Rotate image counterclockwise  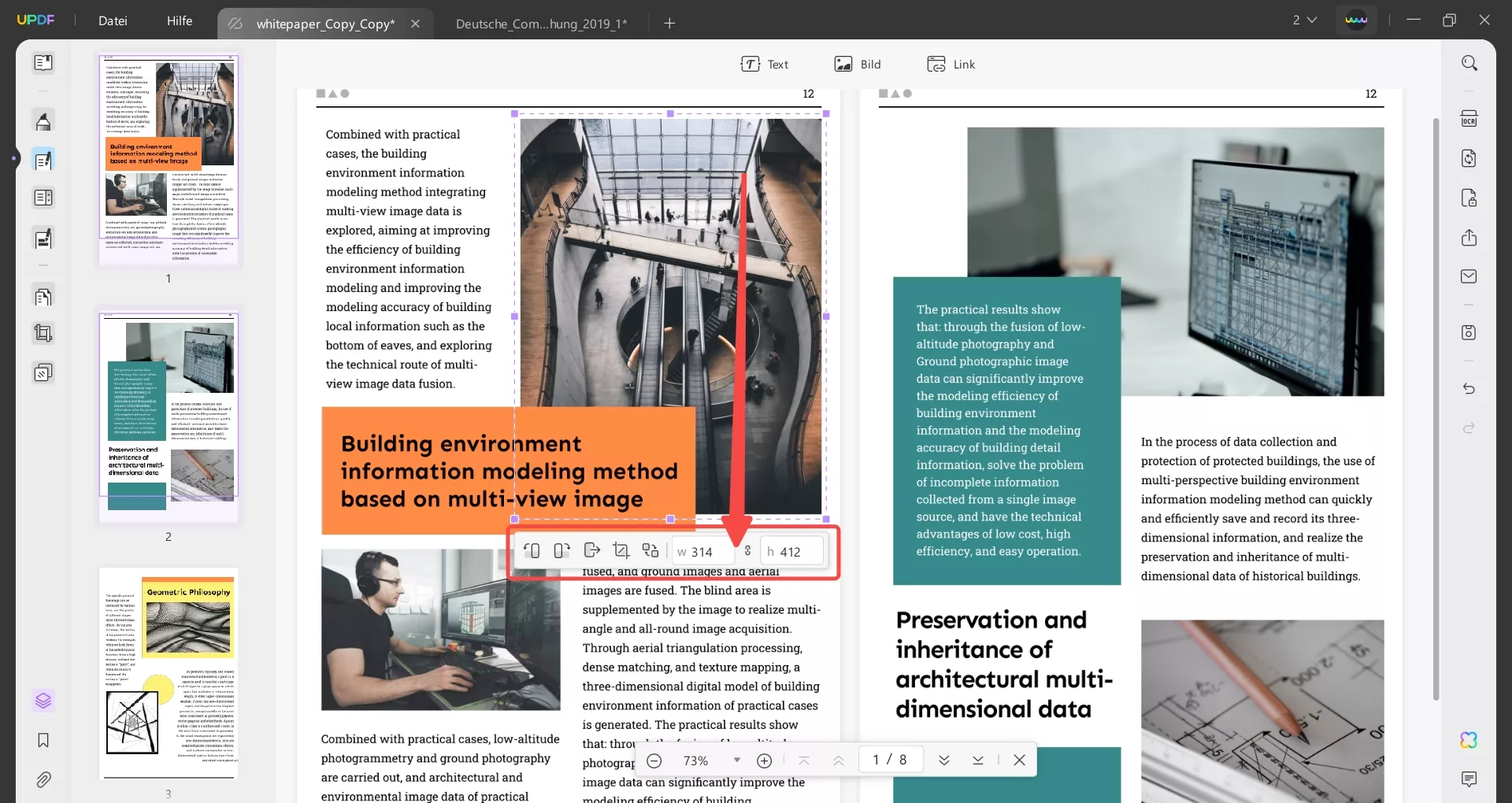pos(532,551)
